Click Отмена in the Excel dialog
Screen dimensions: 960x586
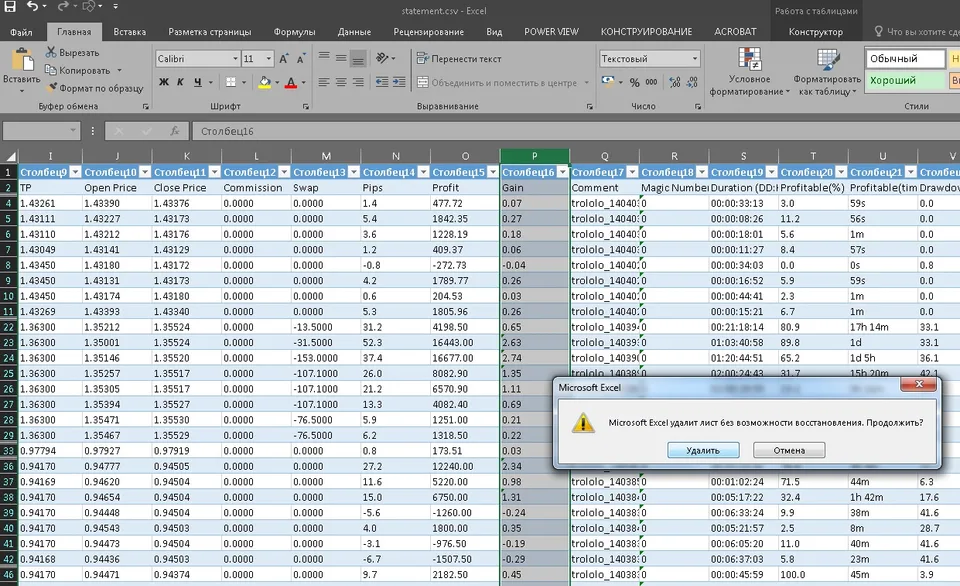tap(789, 450)
